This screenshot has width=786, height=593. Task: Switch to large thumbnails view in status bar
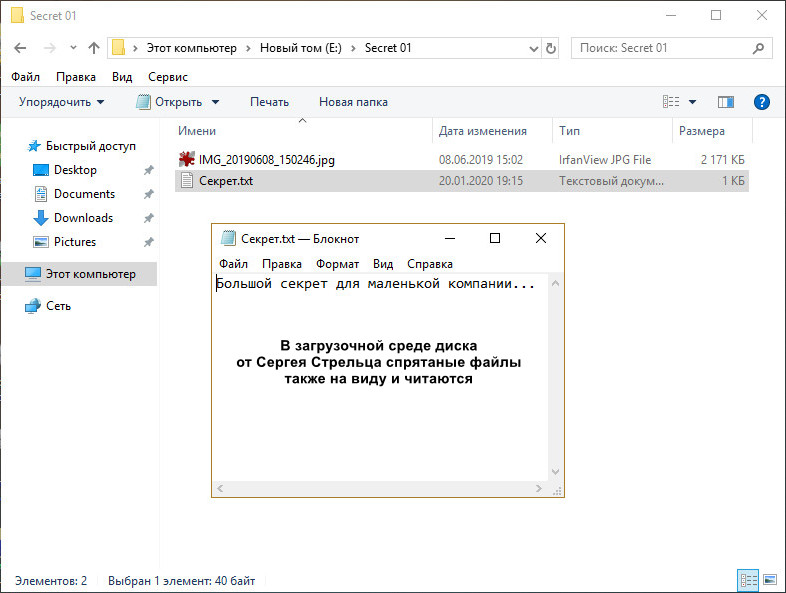(770, 580)
